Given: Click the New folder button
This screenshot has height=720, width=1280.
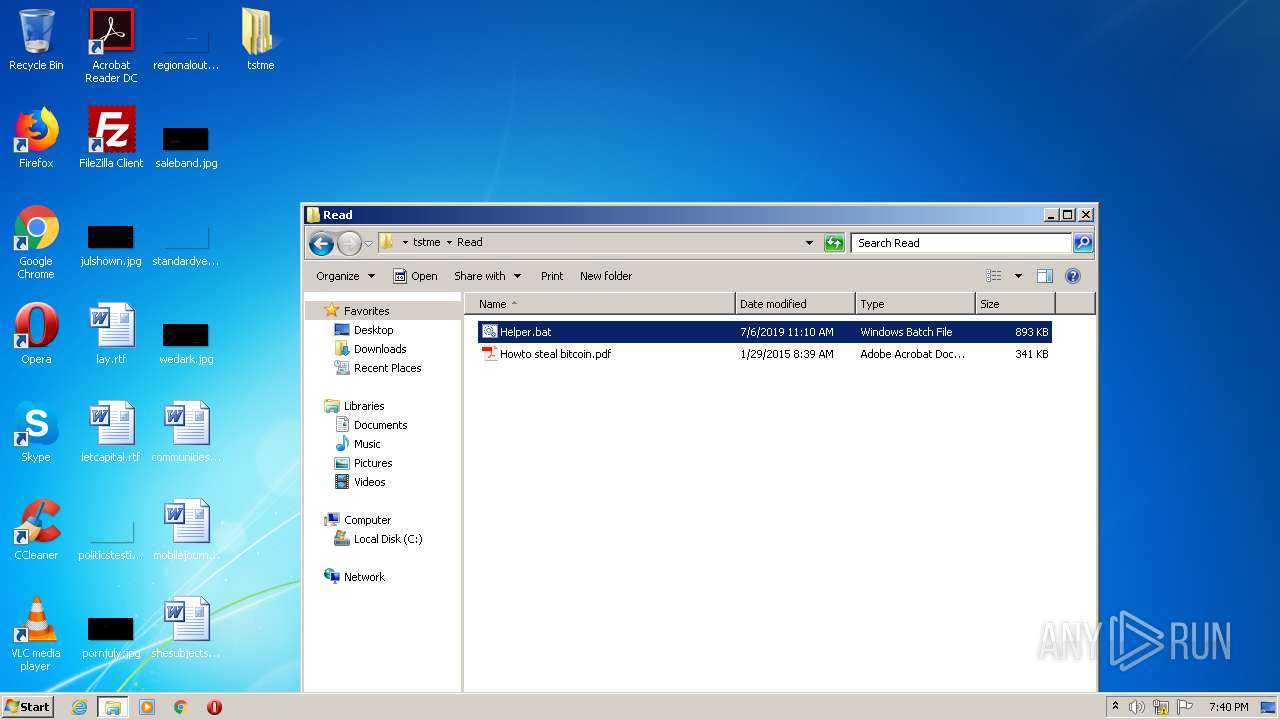Looking at the screenshot, I should pos(606,276).
